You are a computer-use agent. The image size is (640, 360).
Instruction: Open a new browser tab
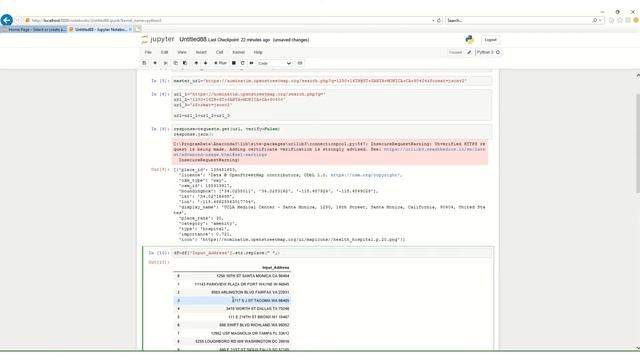[x=138, y=29]
